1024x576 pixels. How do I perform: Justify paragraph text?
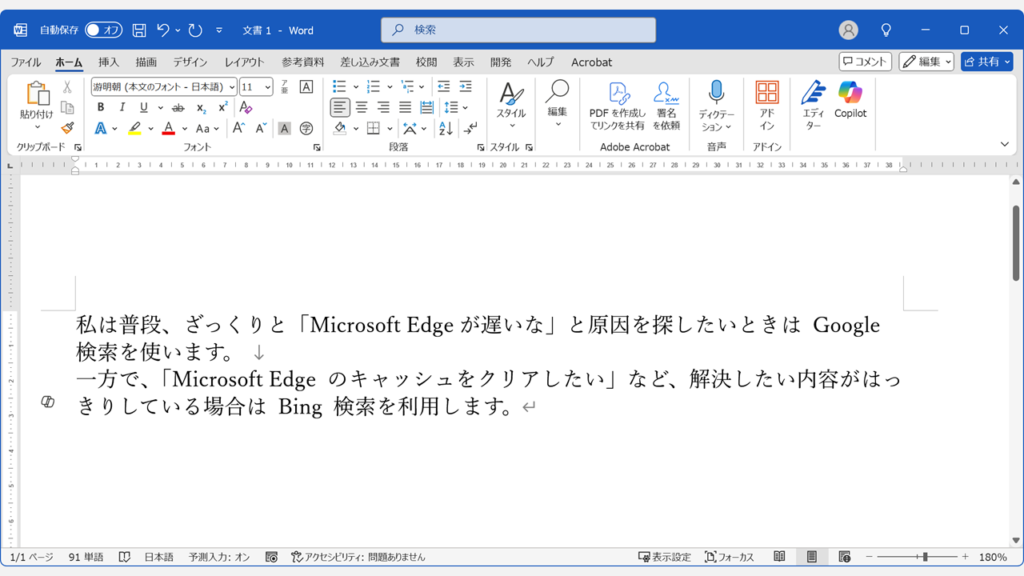point(405,107)
